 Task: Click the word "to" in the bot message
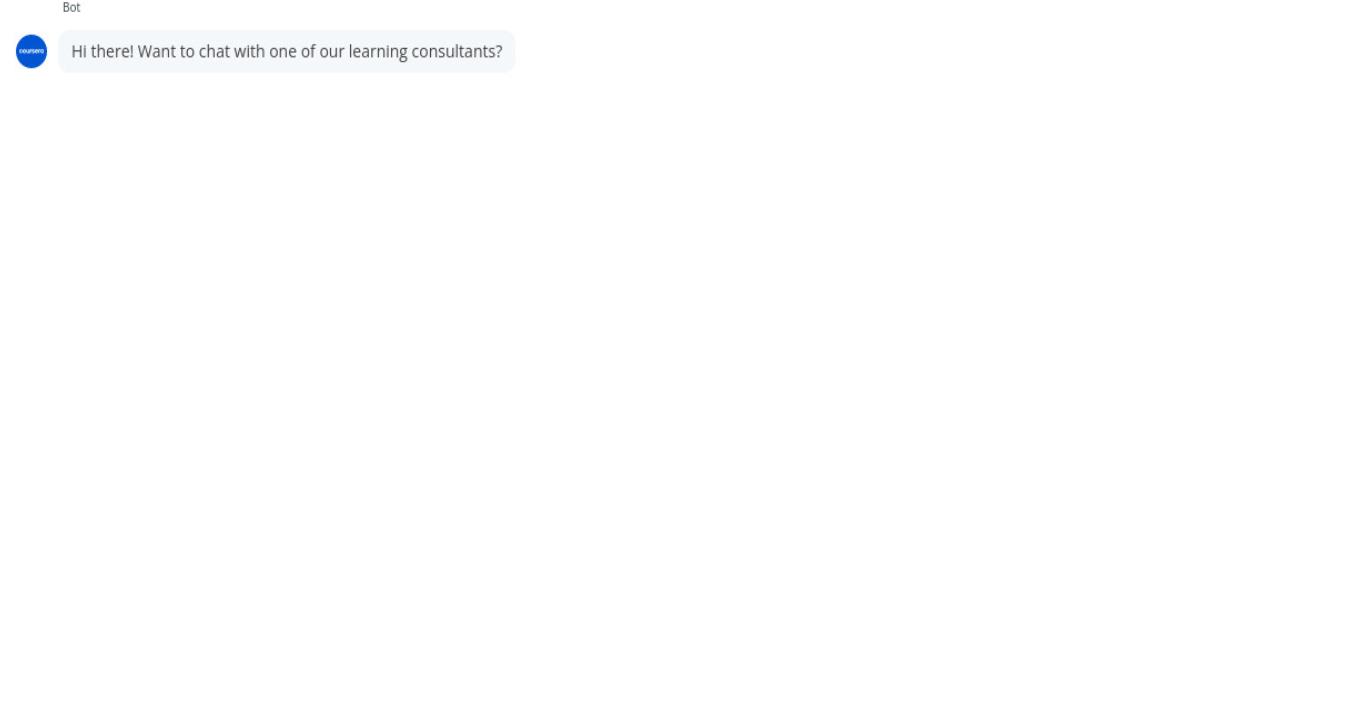187,51
